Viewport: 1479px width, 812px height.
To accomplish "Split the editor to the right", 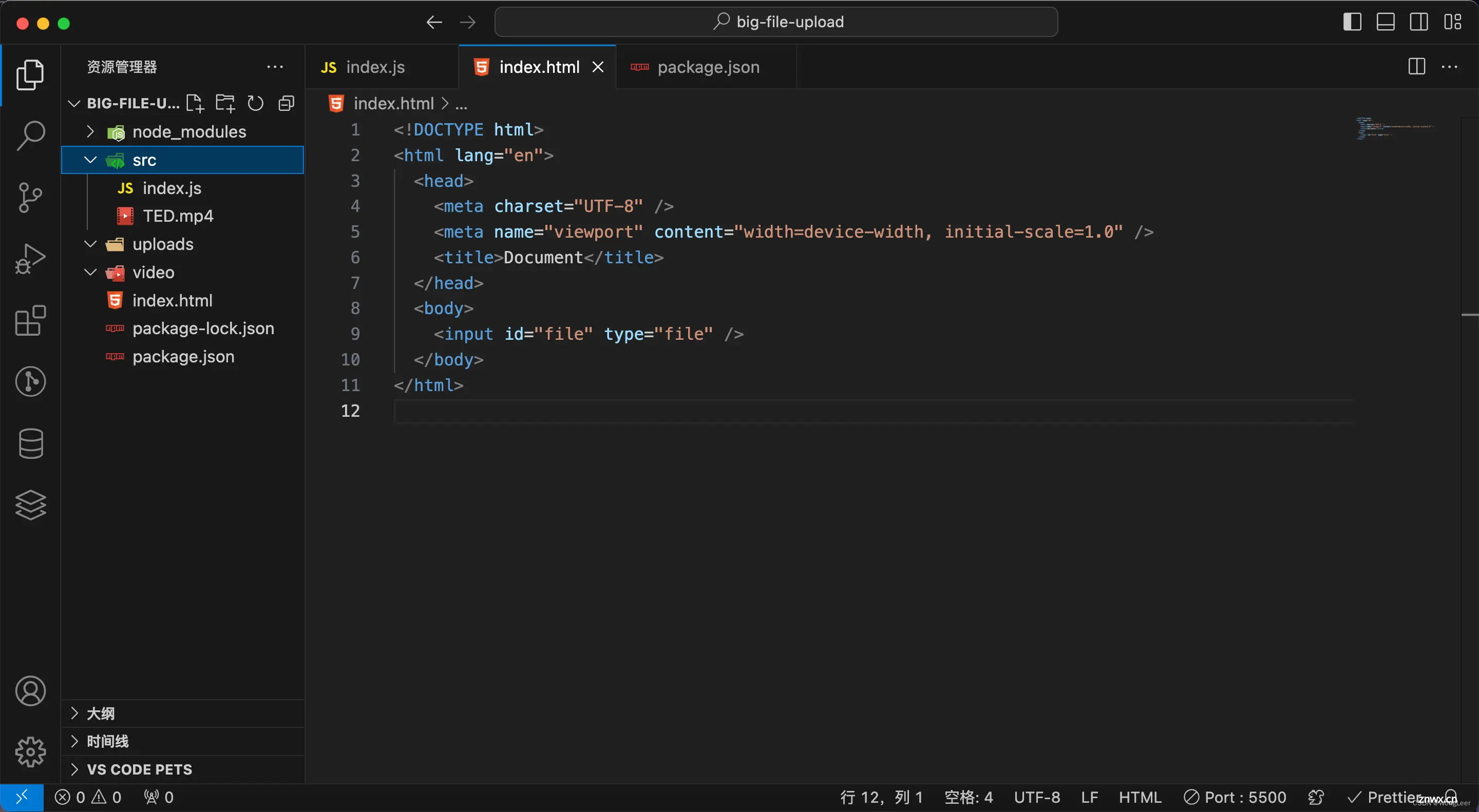I will coord(1416,67).
